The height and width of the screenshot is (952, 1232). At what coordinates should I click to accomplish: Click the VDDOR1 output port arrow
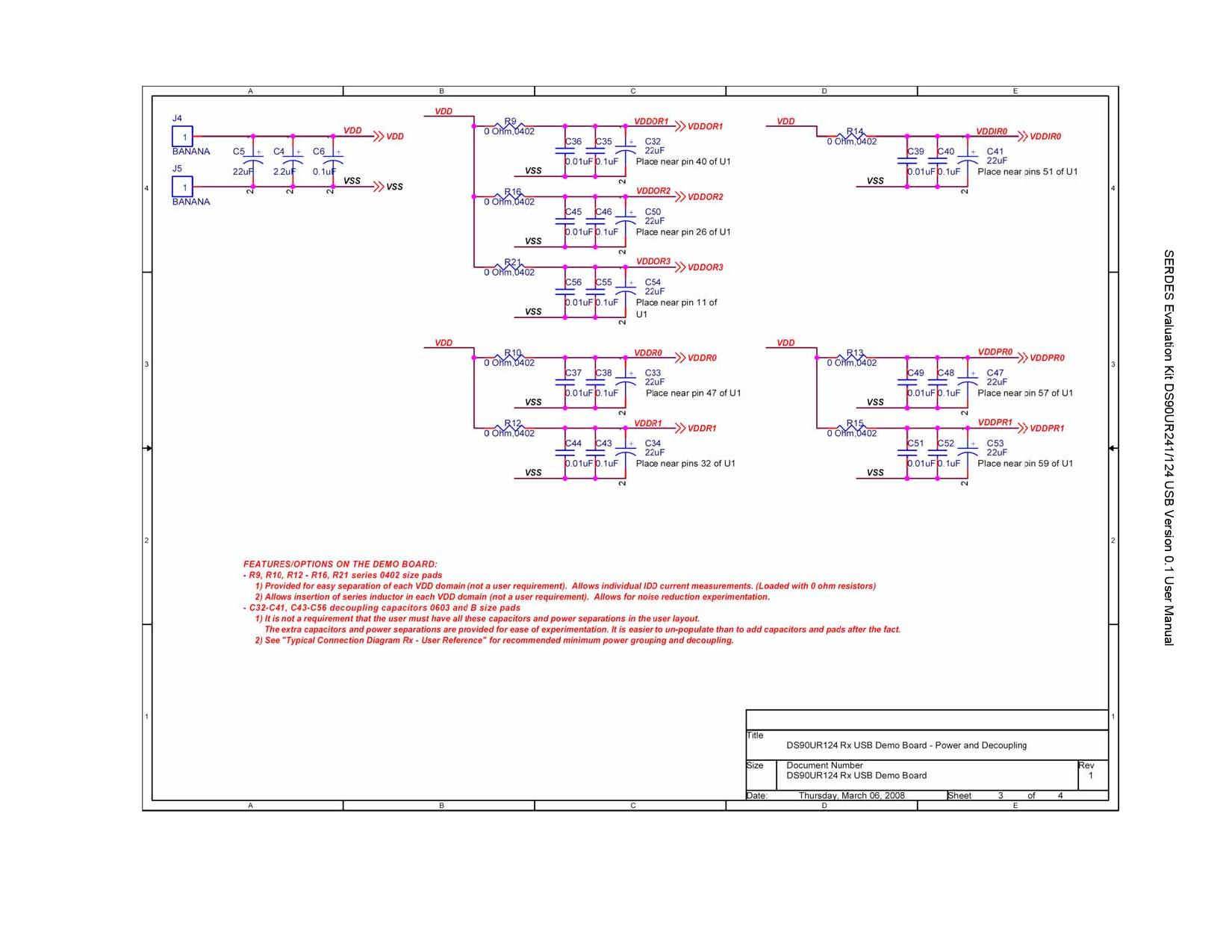(679, 126)
